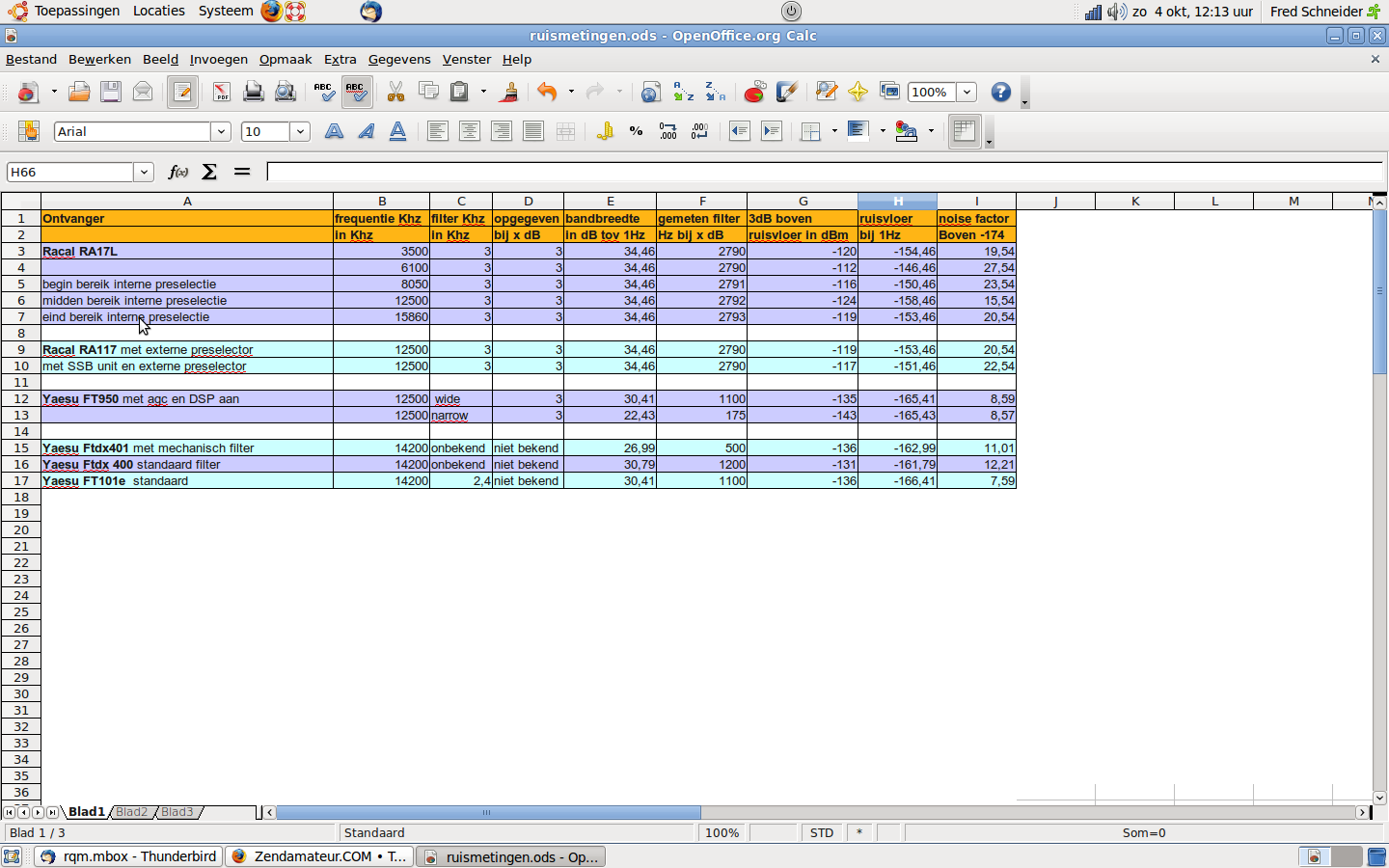Print the file directly with printer icon
1389x868 pixels.
(x=254, y=92)
